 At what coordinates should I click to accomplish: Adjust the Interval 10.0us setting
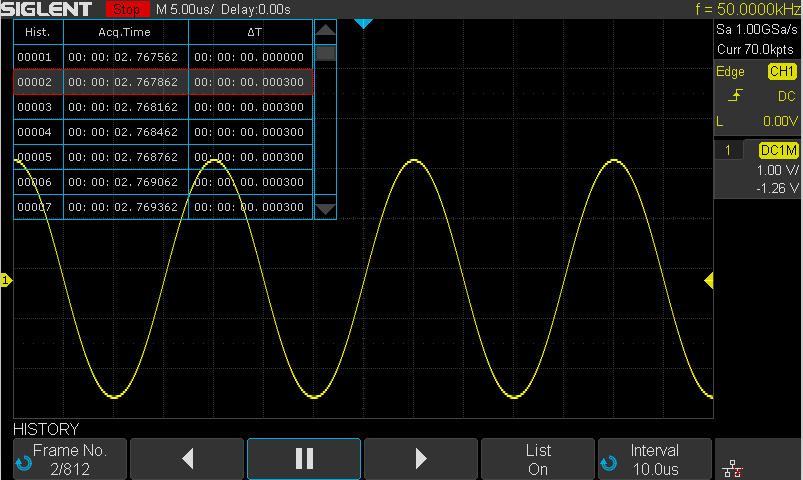point(654,458)
